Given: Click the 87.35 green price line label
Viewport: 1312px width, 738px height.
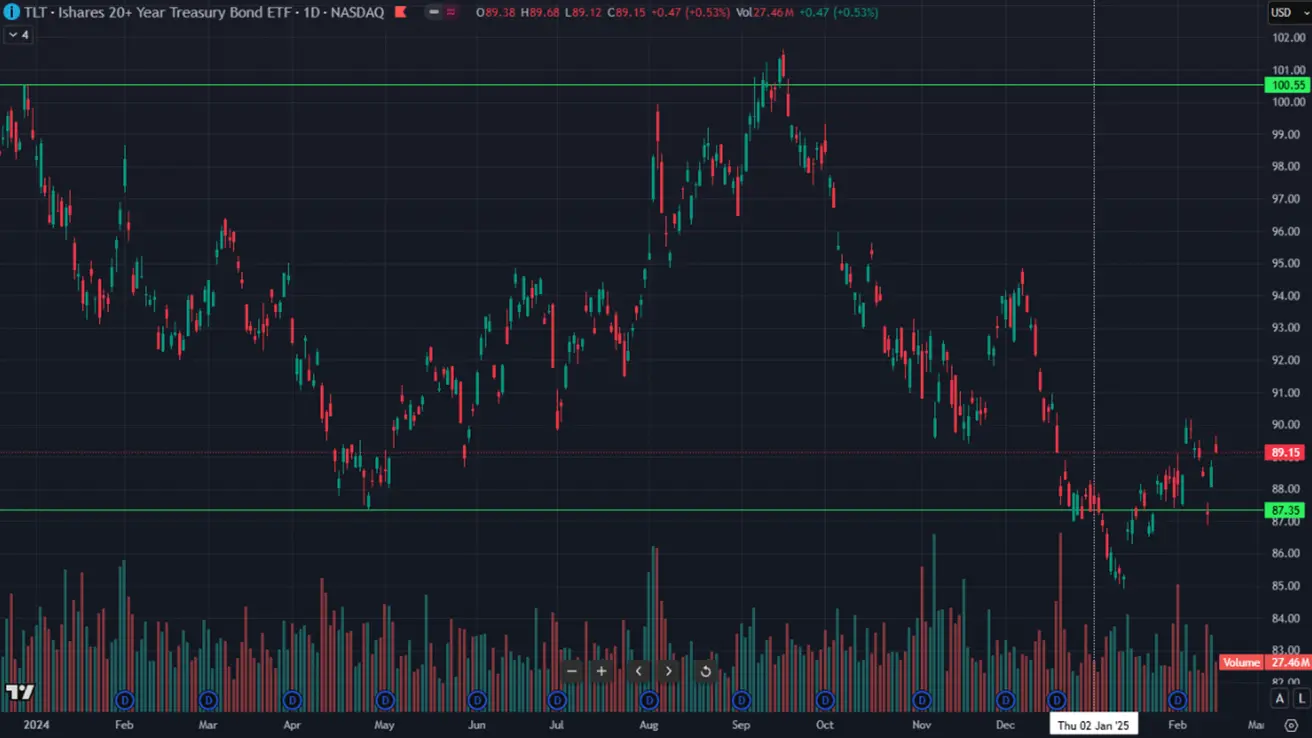Looking at the screenshot, I should coord(1286,510).
